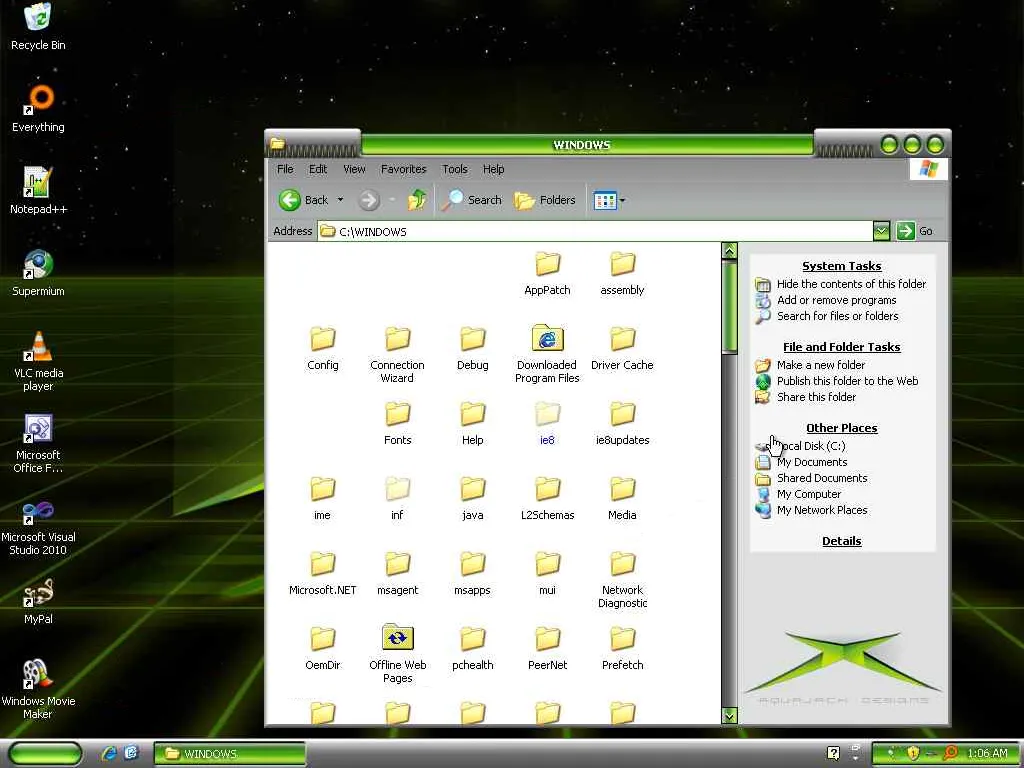Expand the address bar dropdown arrow
1024x768 pixels.
[880, 231]
